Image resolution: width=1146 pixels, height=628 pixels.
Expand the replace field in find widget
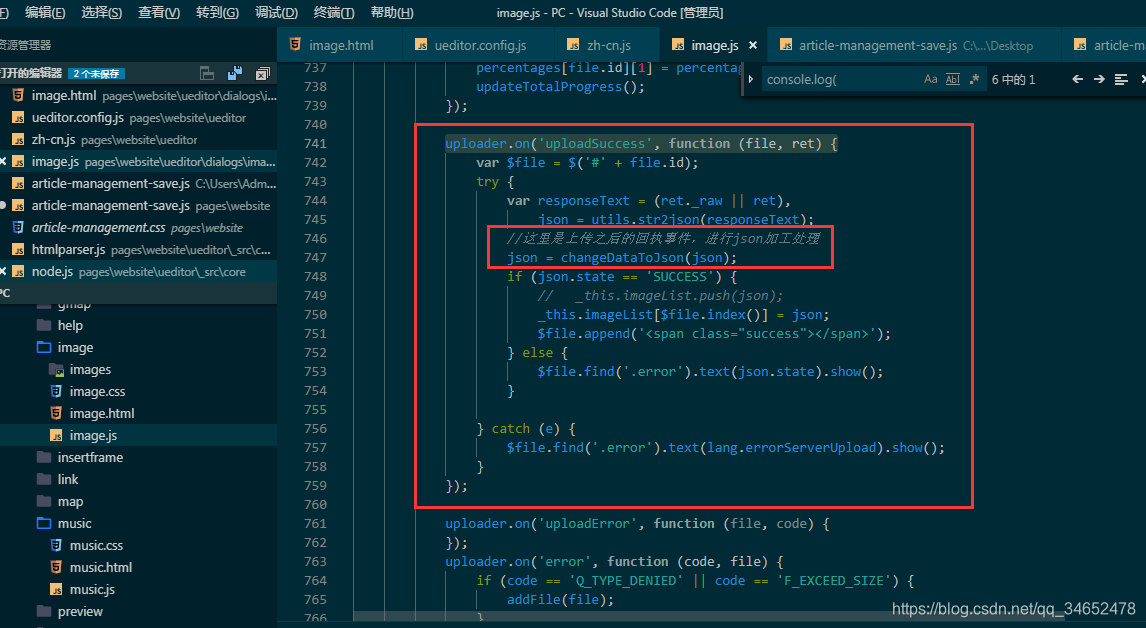751,79
